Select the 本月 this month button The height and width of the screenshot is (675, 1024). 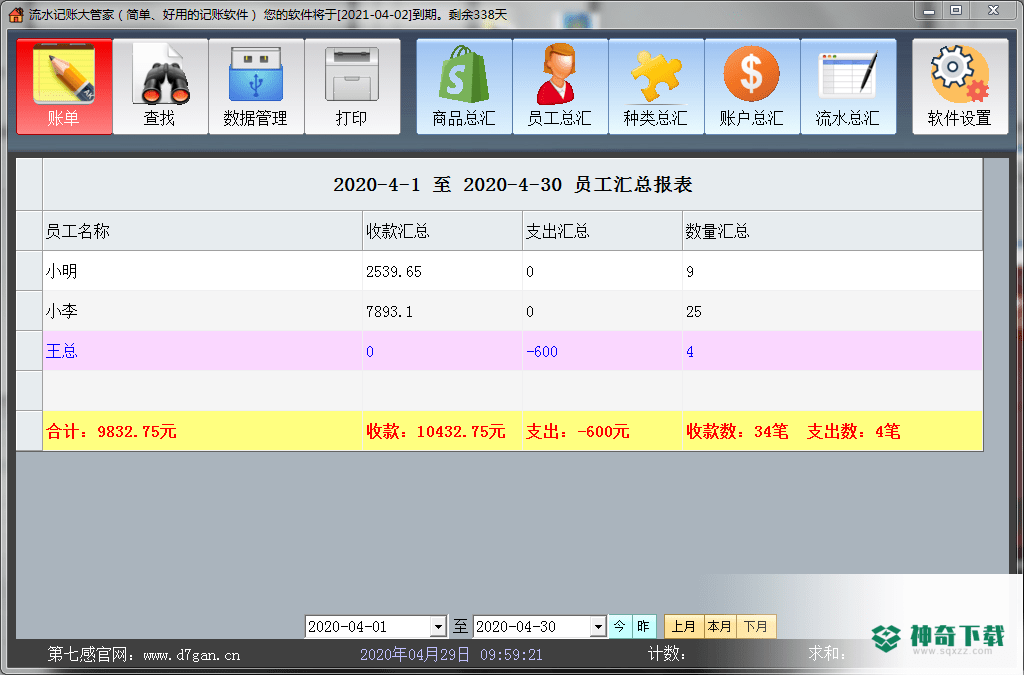(720, 627)
